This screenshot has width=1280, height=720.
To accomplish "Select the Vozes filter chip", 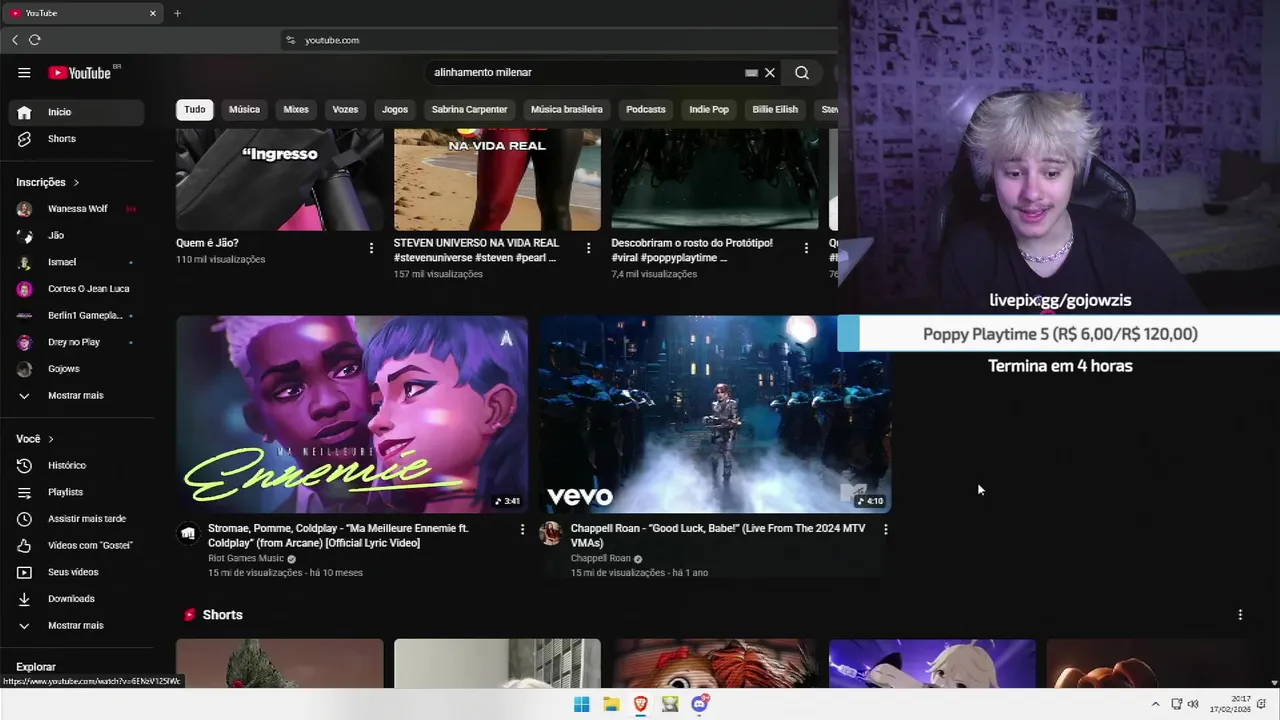I will pyautogui.click(x=345, y=109).
